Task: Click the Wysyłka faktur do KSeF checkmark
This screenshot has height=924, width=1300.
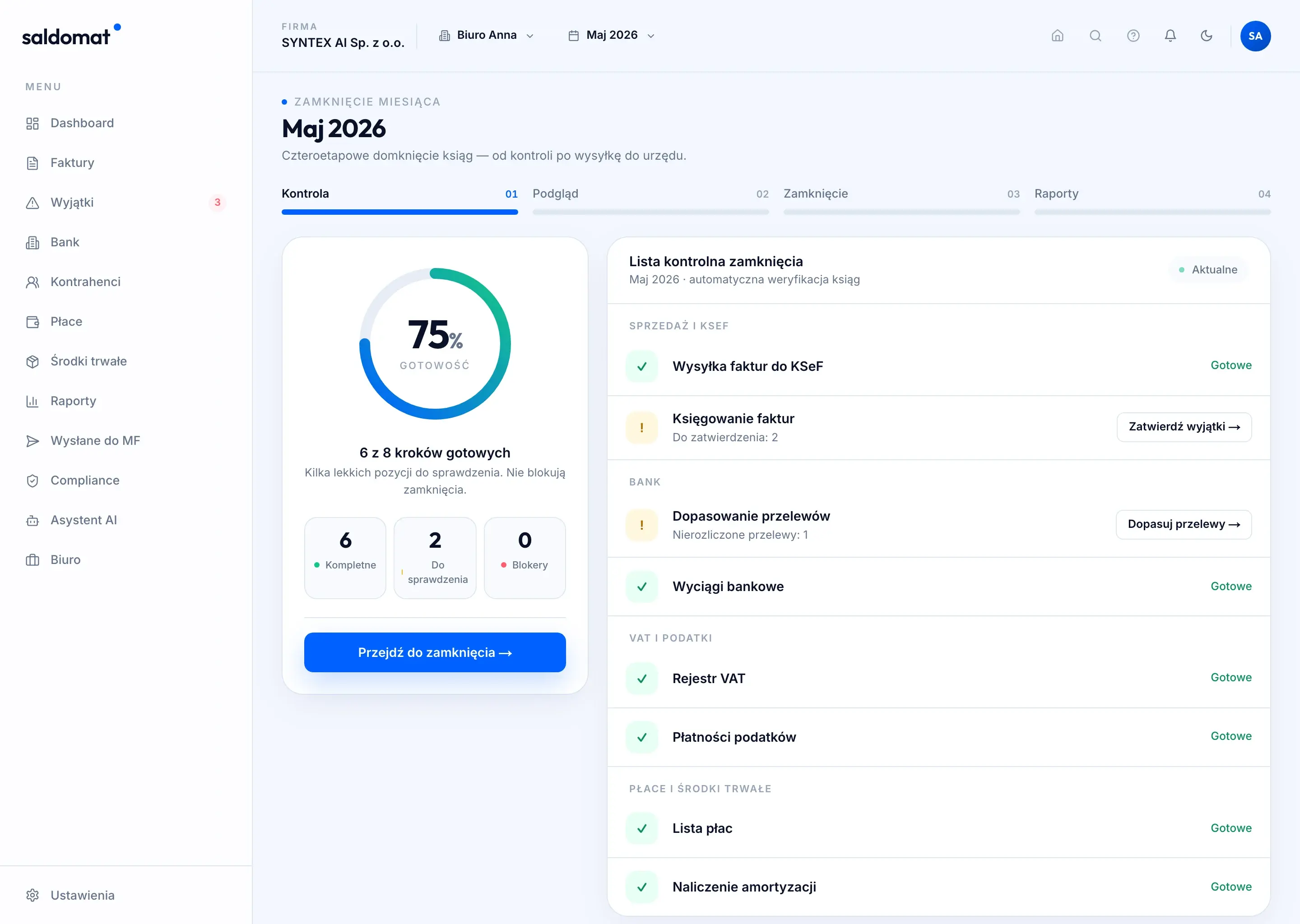Action: [642, 366]
